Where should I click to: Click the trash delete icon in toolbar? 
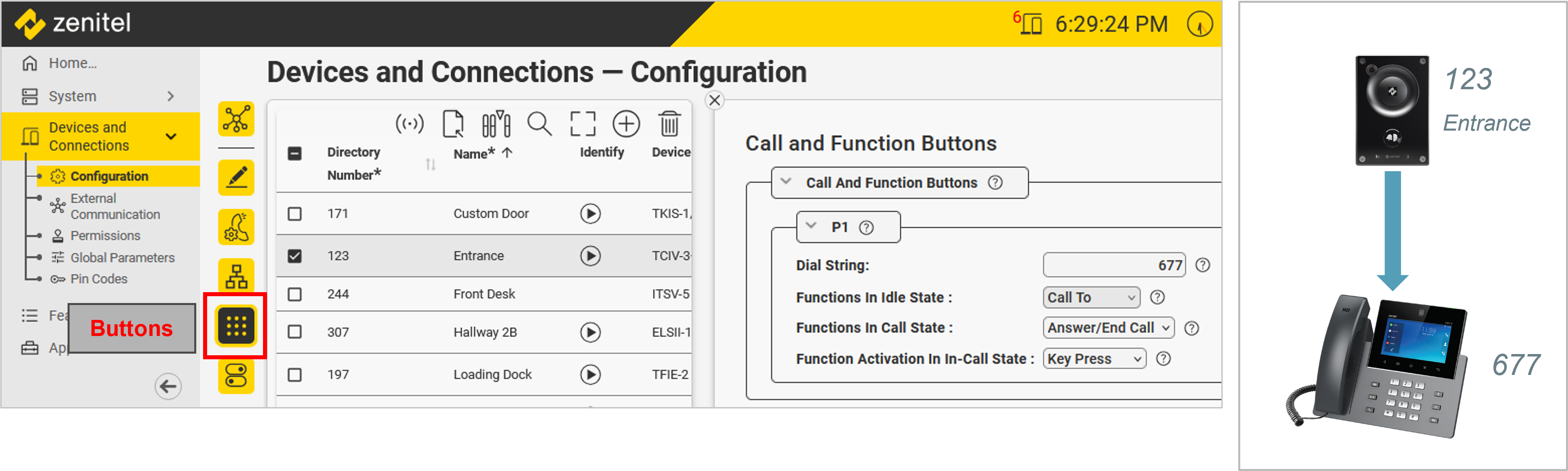pyautogui.click(x=669, y=124)
